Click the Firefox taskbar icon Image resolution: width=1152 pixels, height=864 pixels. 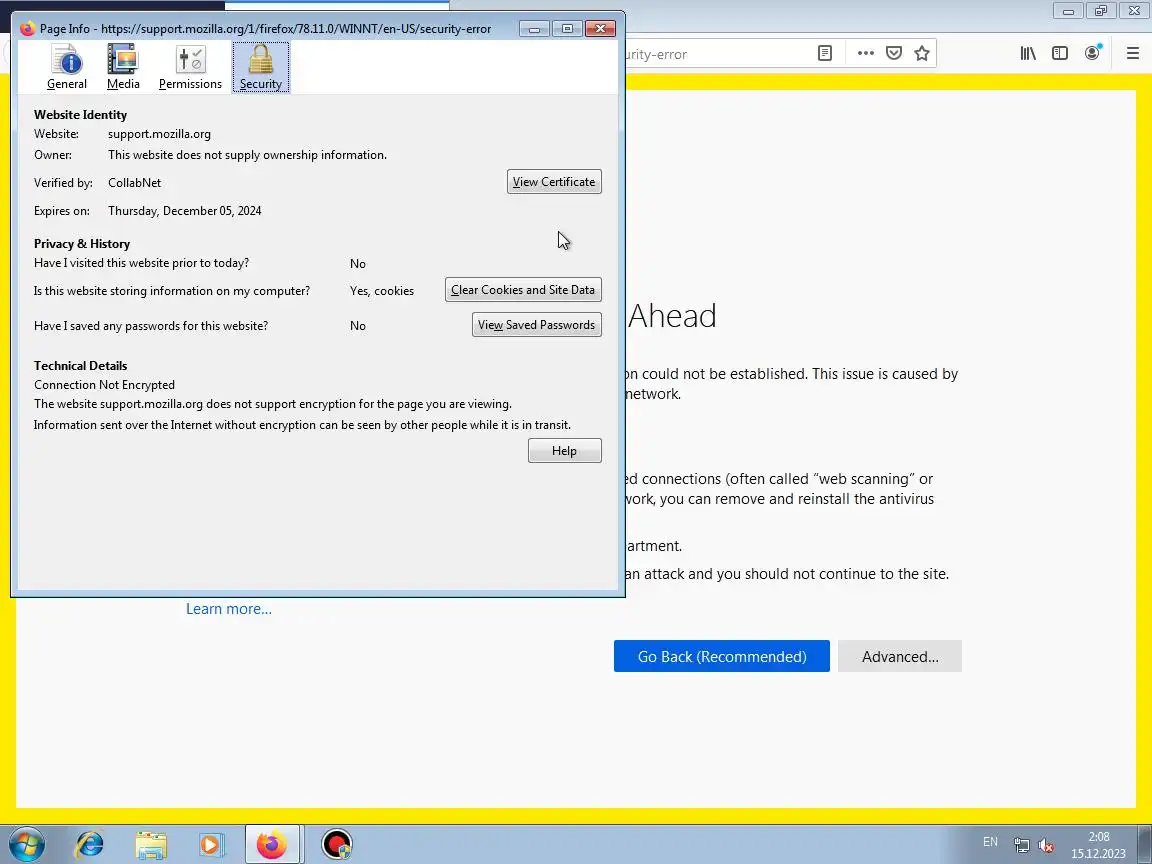(x=273, y=844)
